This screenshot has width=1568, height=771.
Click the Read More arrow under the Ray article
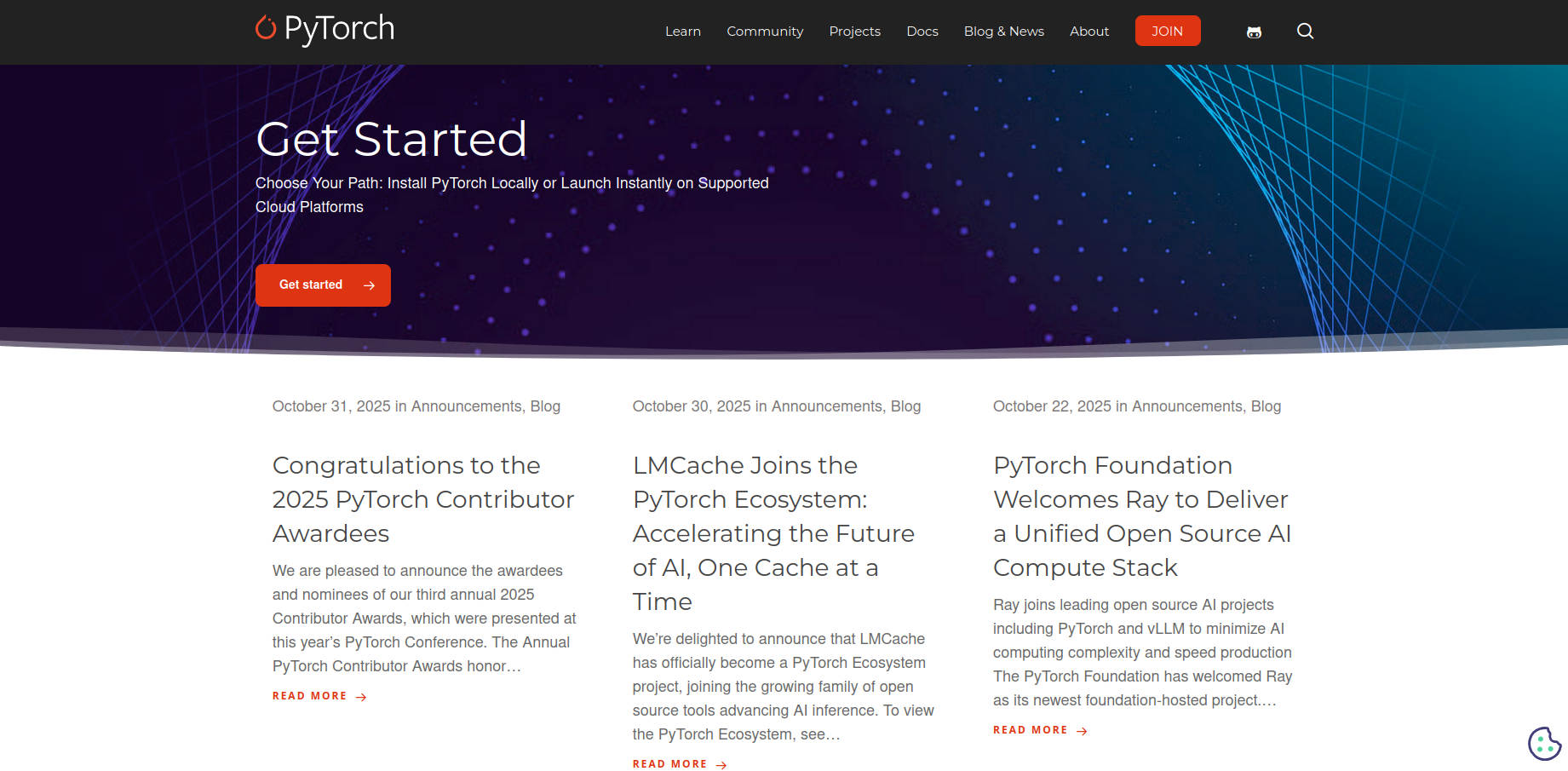(x=1082, y=730)
